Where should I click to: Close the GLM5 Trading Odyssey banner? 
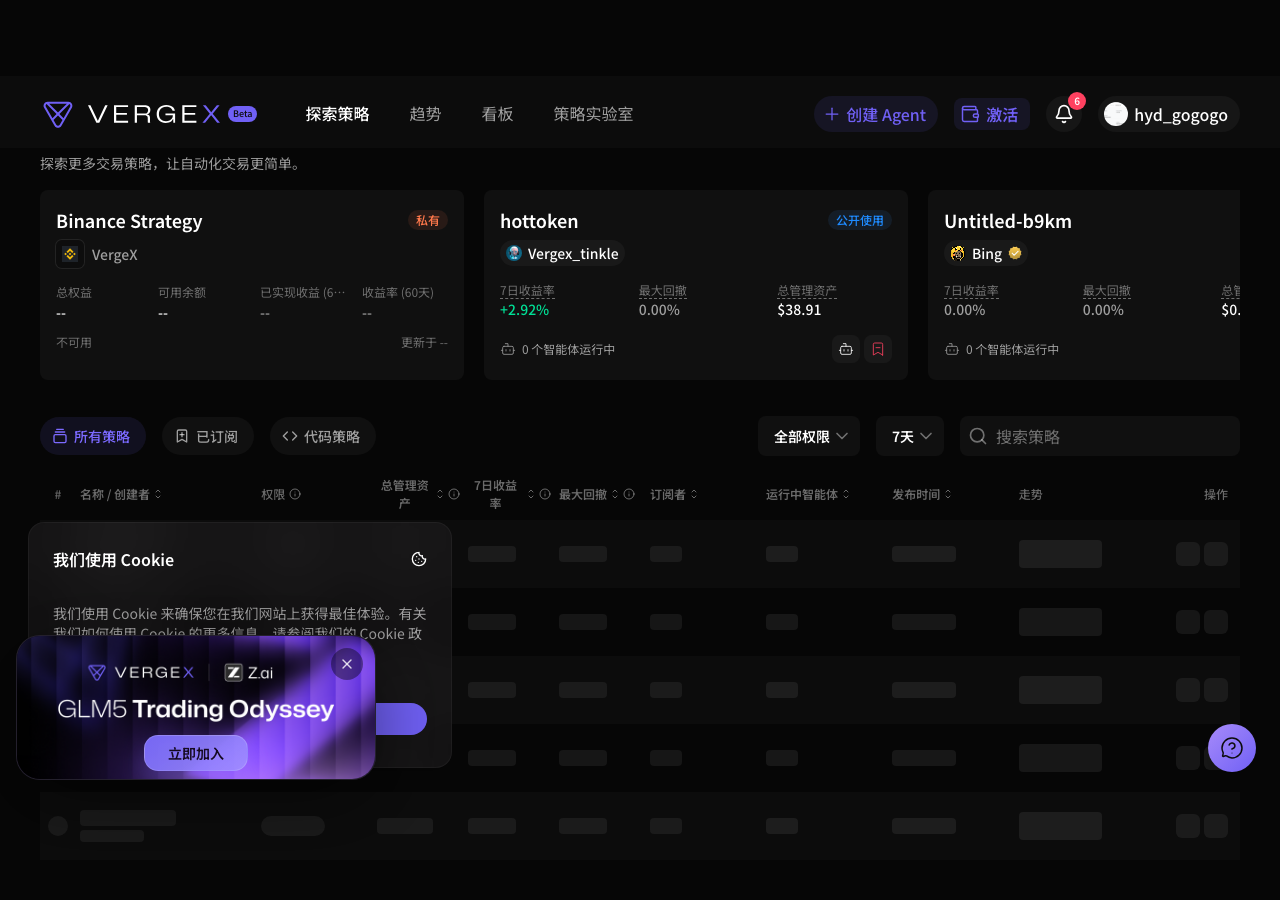tap(347, 663)
